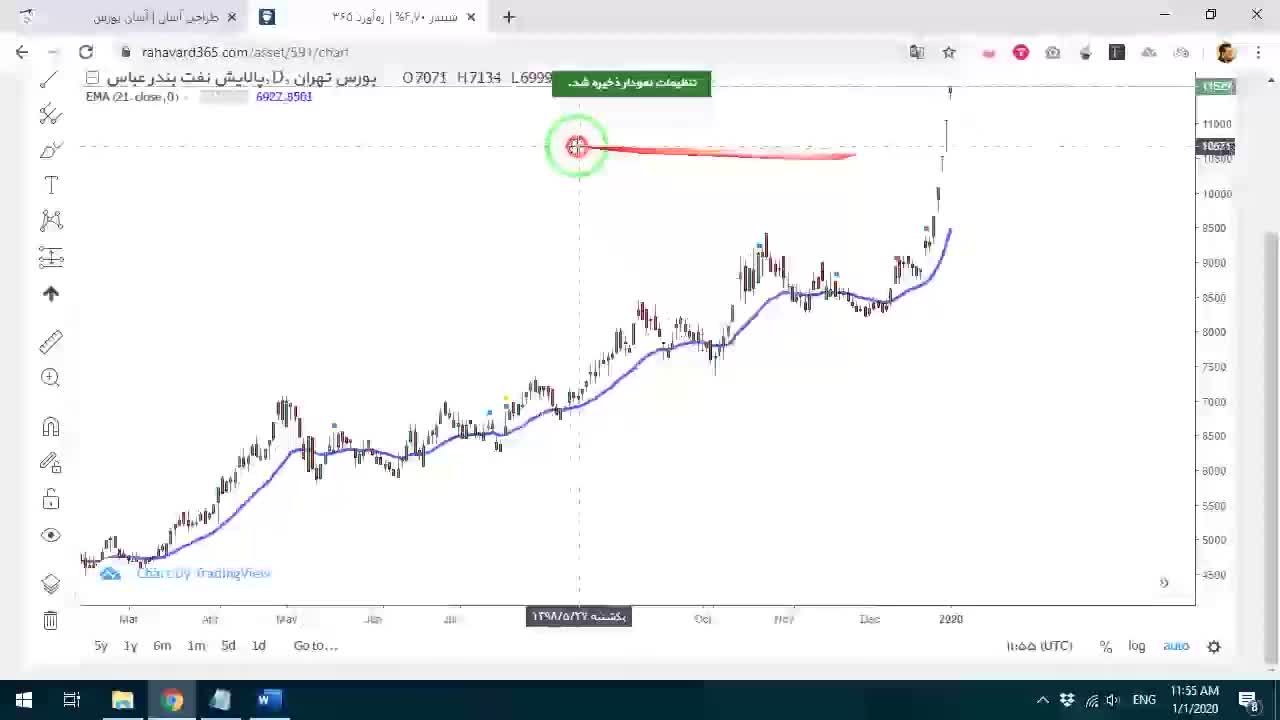Activate the zoom-in magnifier tool
Viewport: 1280px width, 720px height.
tap(50, 377)
